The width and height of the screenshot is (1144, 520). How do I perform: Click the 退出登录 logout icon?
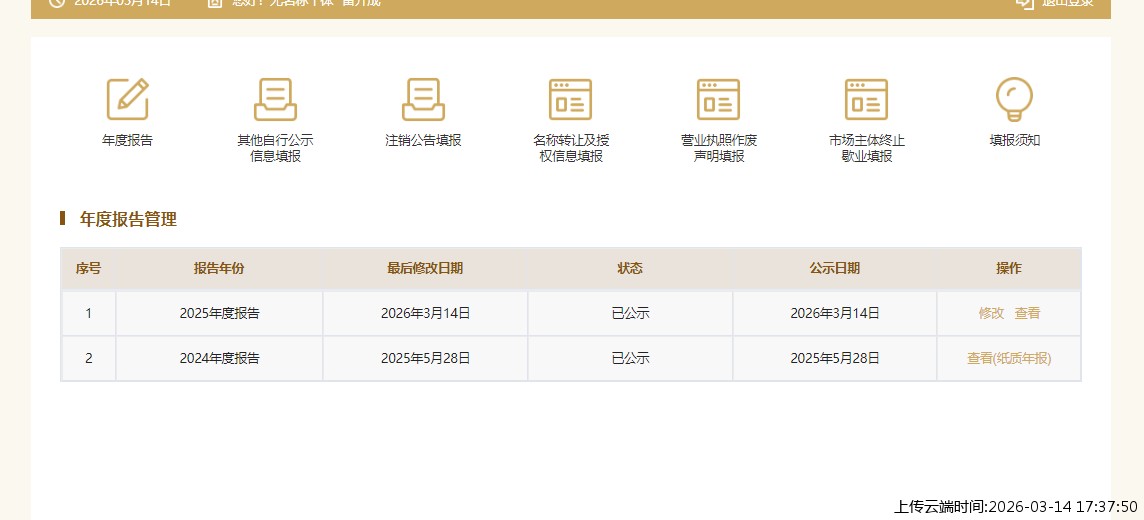(1024, 3)
